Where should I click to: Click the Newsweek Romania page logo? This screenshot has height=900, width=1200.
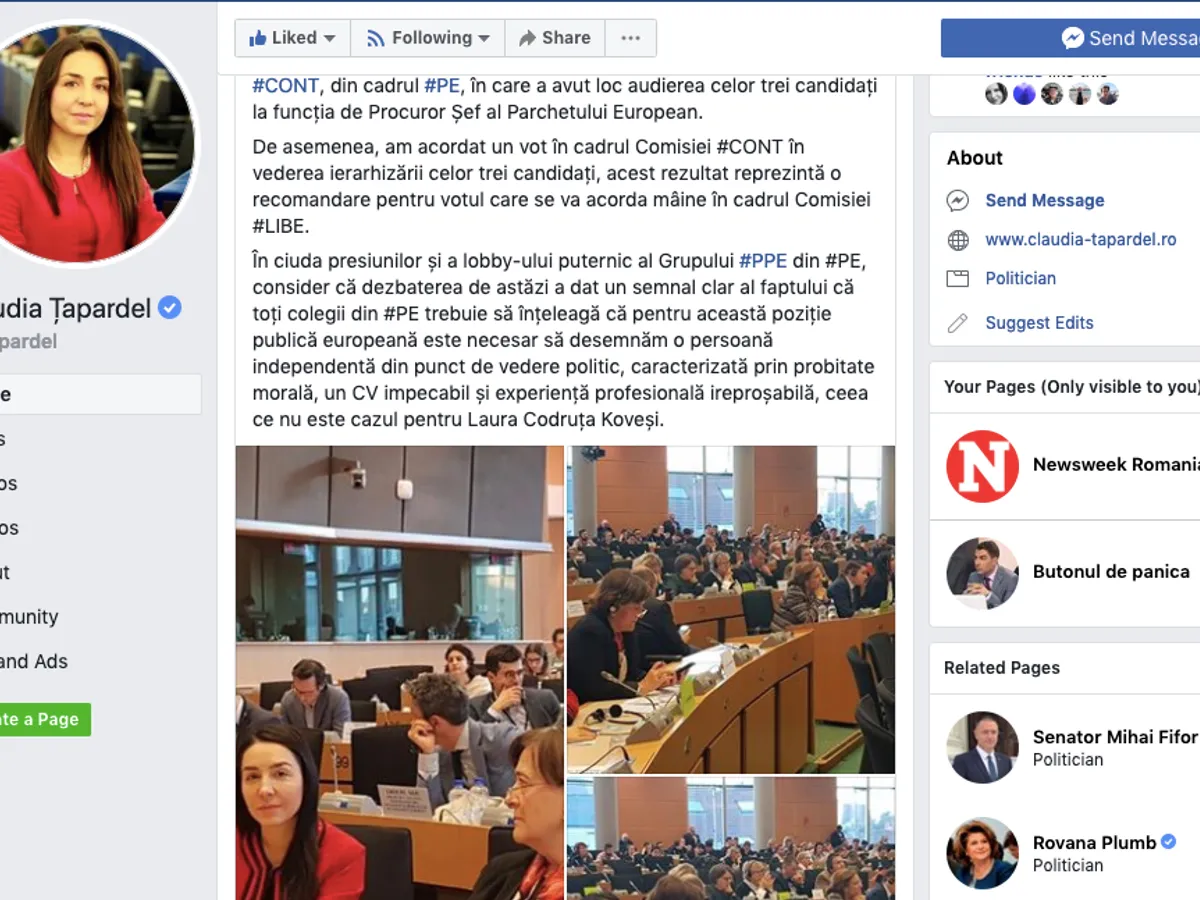pos(982,466)
